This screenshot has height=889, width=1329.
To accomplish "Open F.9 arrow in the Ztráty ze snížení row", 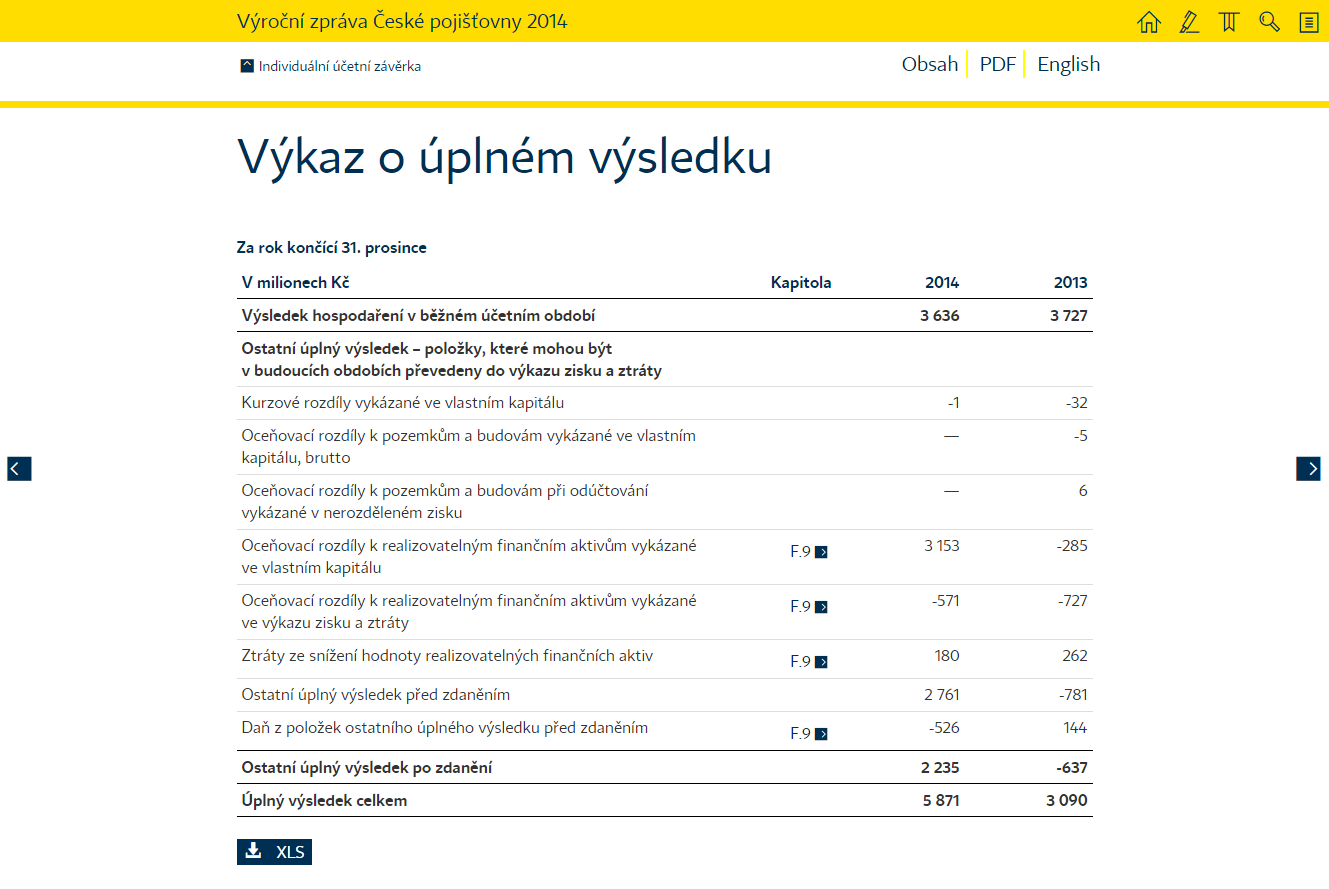I will [x=821, y=662].
